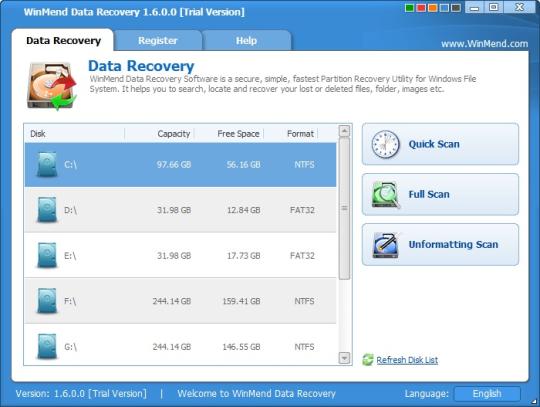This screenshot has width=540, height=407.
Task: Click the Quick Scan clock icon
Action: coord(385,144)
